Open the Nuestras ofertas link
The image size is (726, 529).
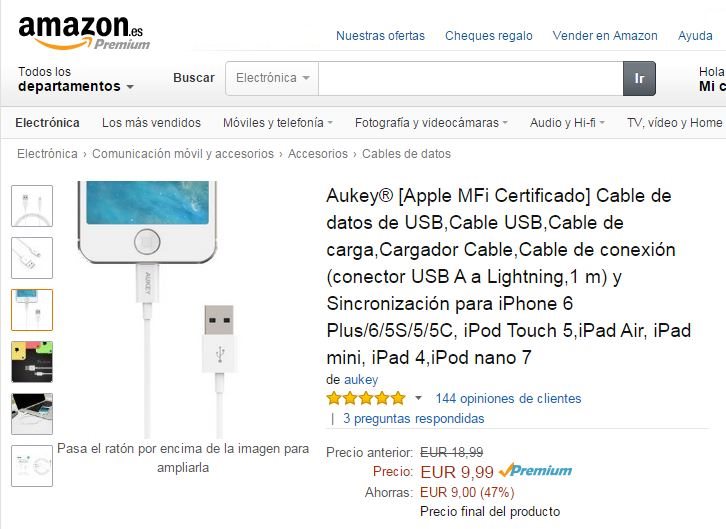click(x=380, y=36)
